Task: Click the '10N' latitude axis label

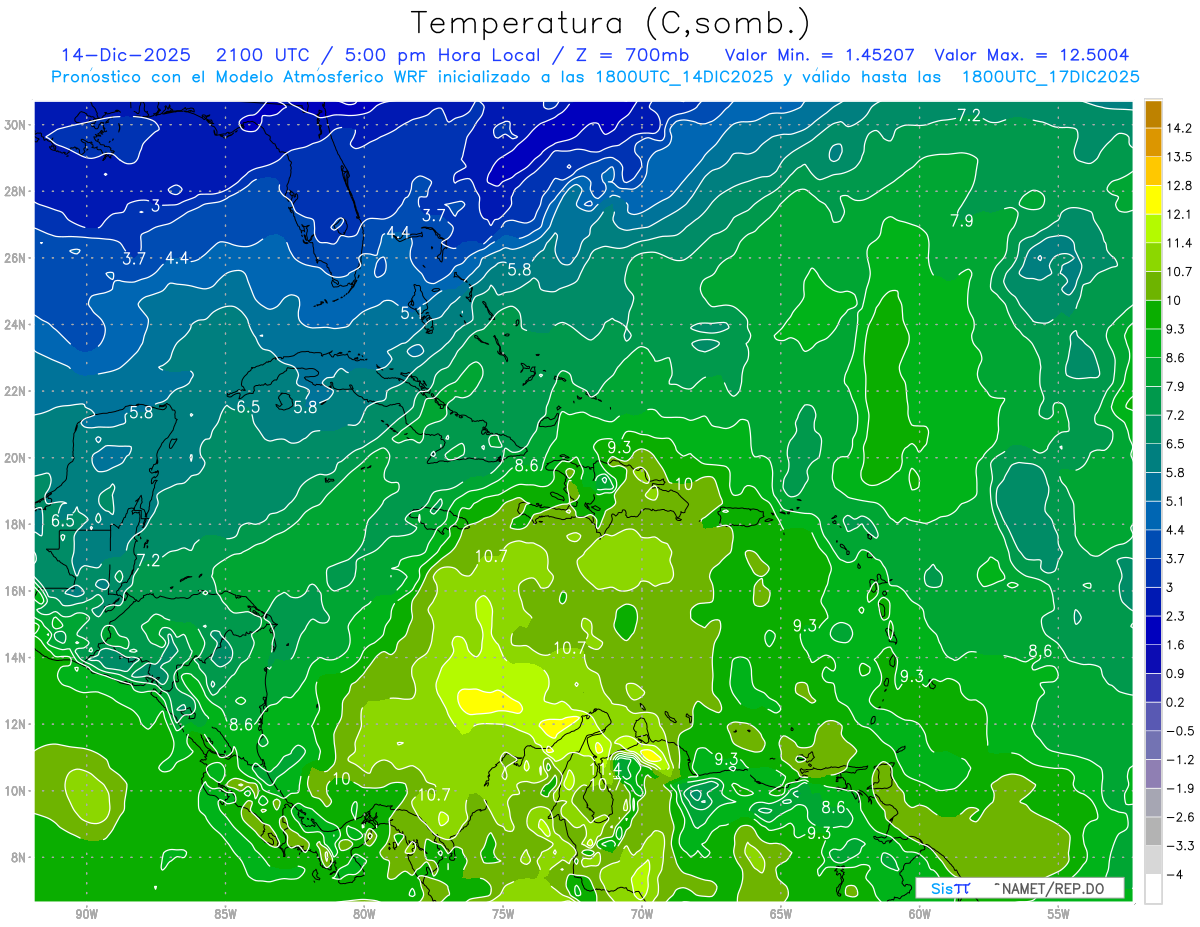Action: tap(17, 791)
